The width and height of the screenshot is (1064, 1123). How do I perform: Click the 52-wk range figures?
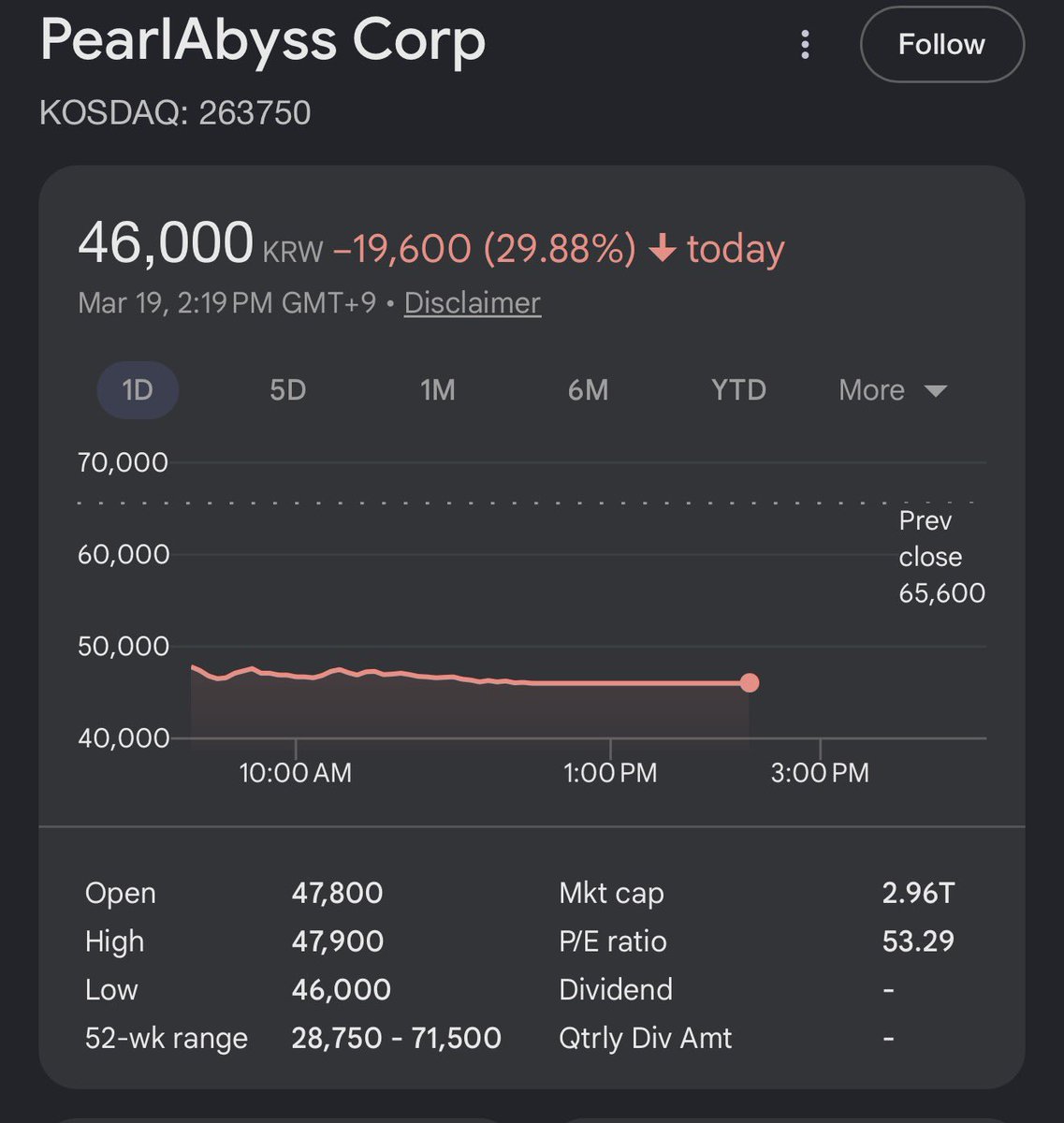(397, 1038)
